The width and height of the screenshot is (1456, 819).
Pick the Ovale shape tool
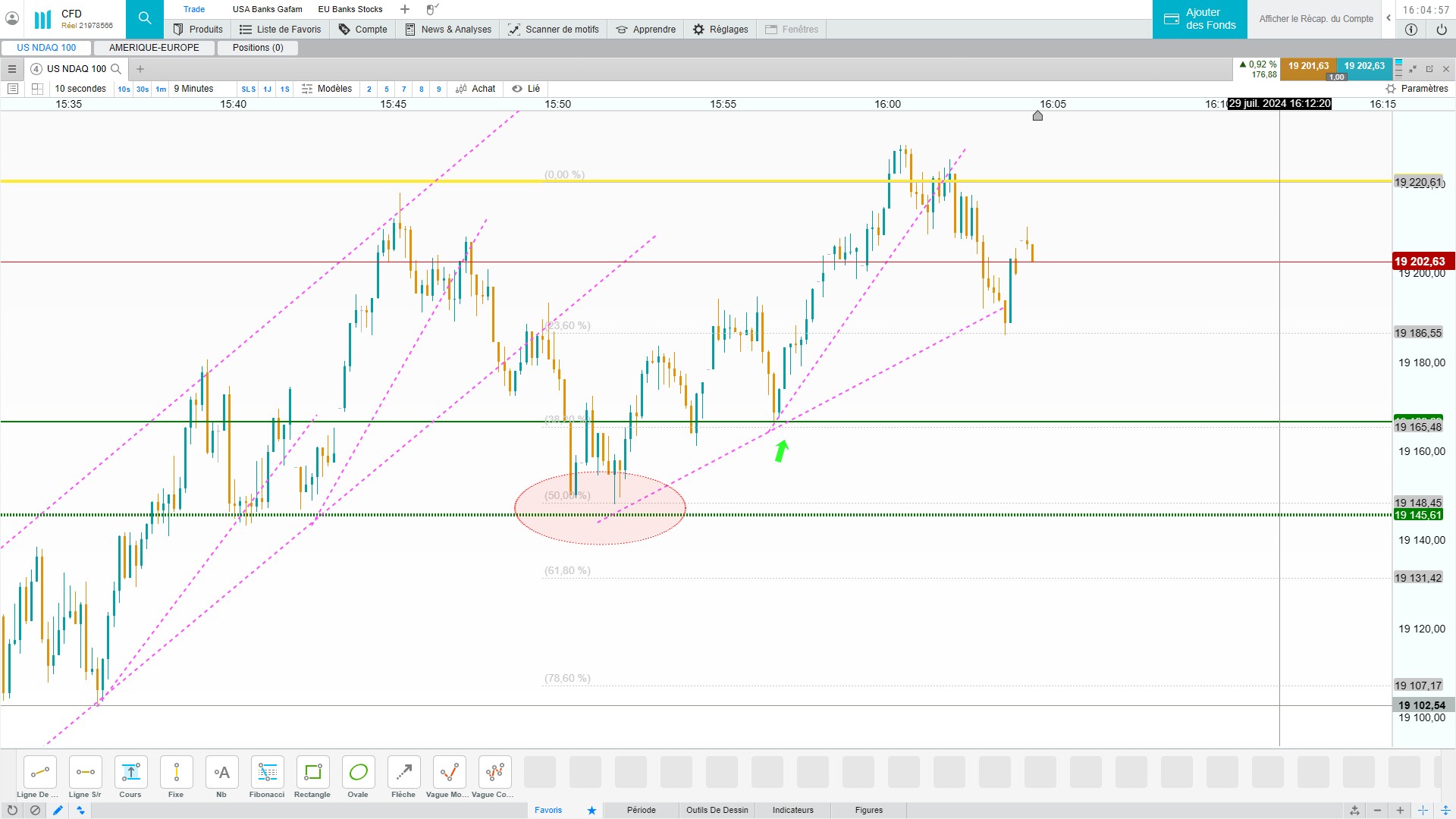358,773
